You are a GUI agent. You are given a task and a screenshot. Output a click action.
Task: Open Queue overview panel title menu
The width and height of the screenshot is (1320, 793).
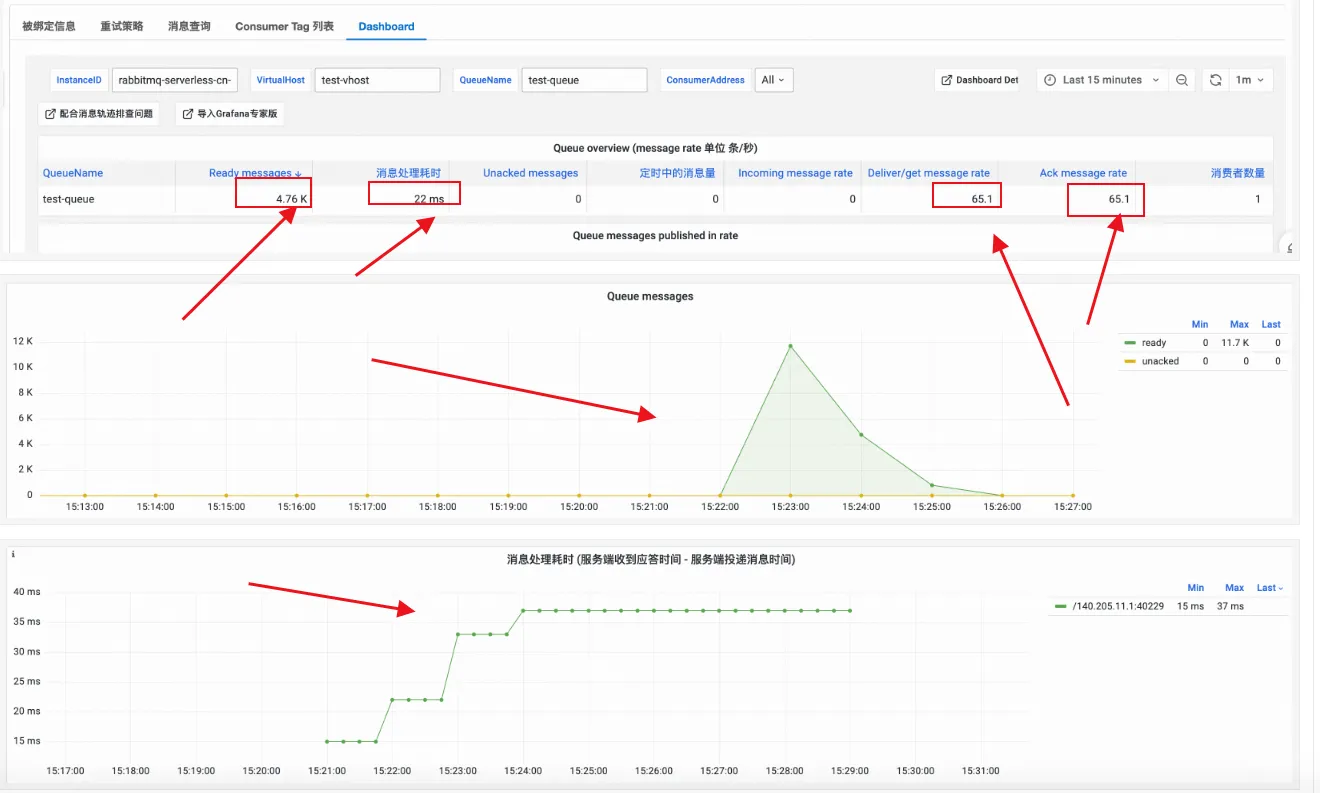(x=655, y=148)
